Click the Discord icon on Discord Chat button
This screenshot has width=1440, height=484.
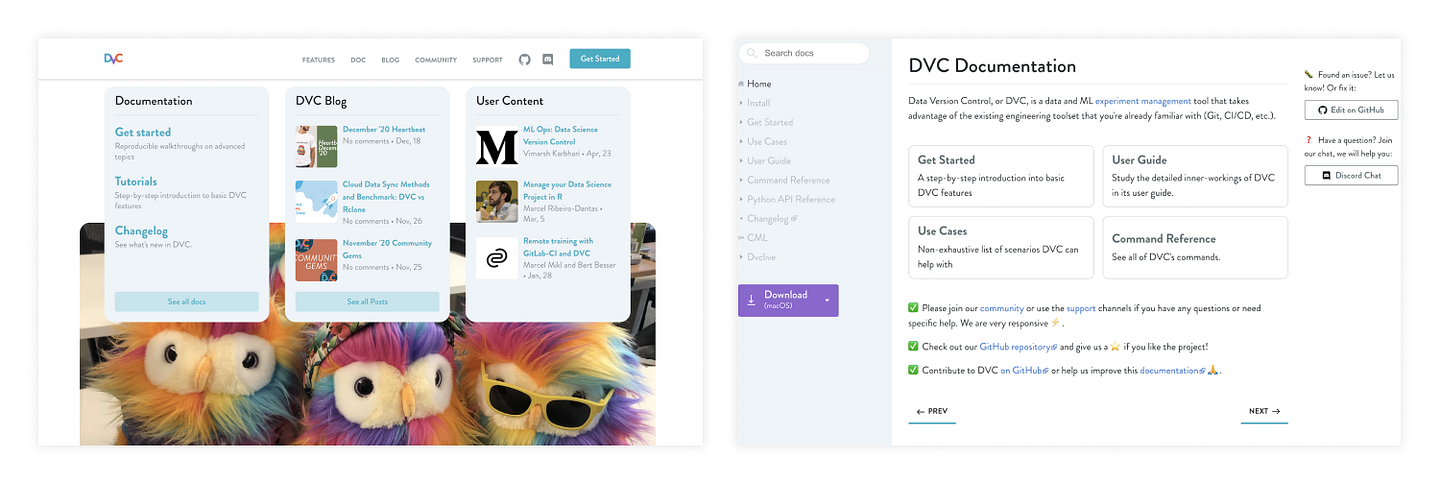point(1328,175)
